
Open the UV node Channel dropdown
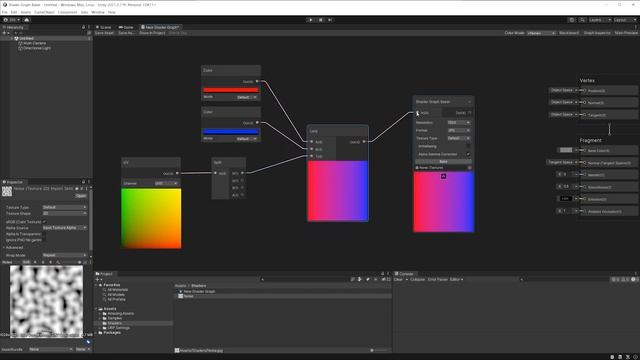pyautogui.click(x=167, y=183)
